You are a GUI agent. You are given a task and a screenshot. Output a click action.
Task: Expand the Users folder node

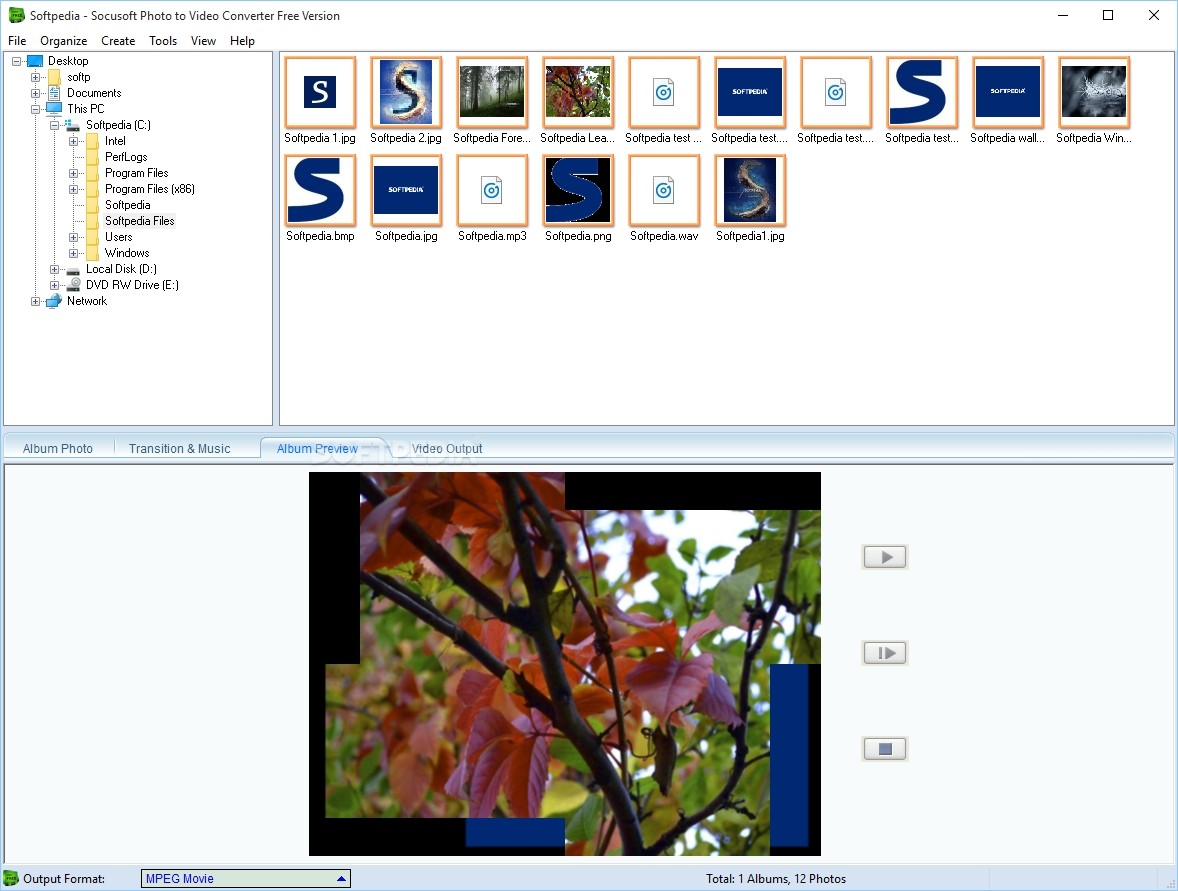pos(73,237)
